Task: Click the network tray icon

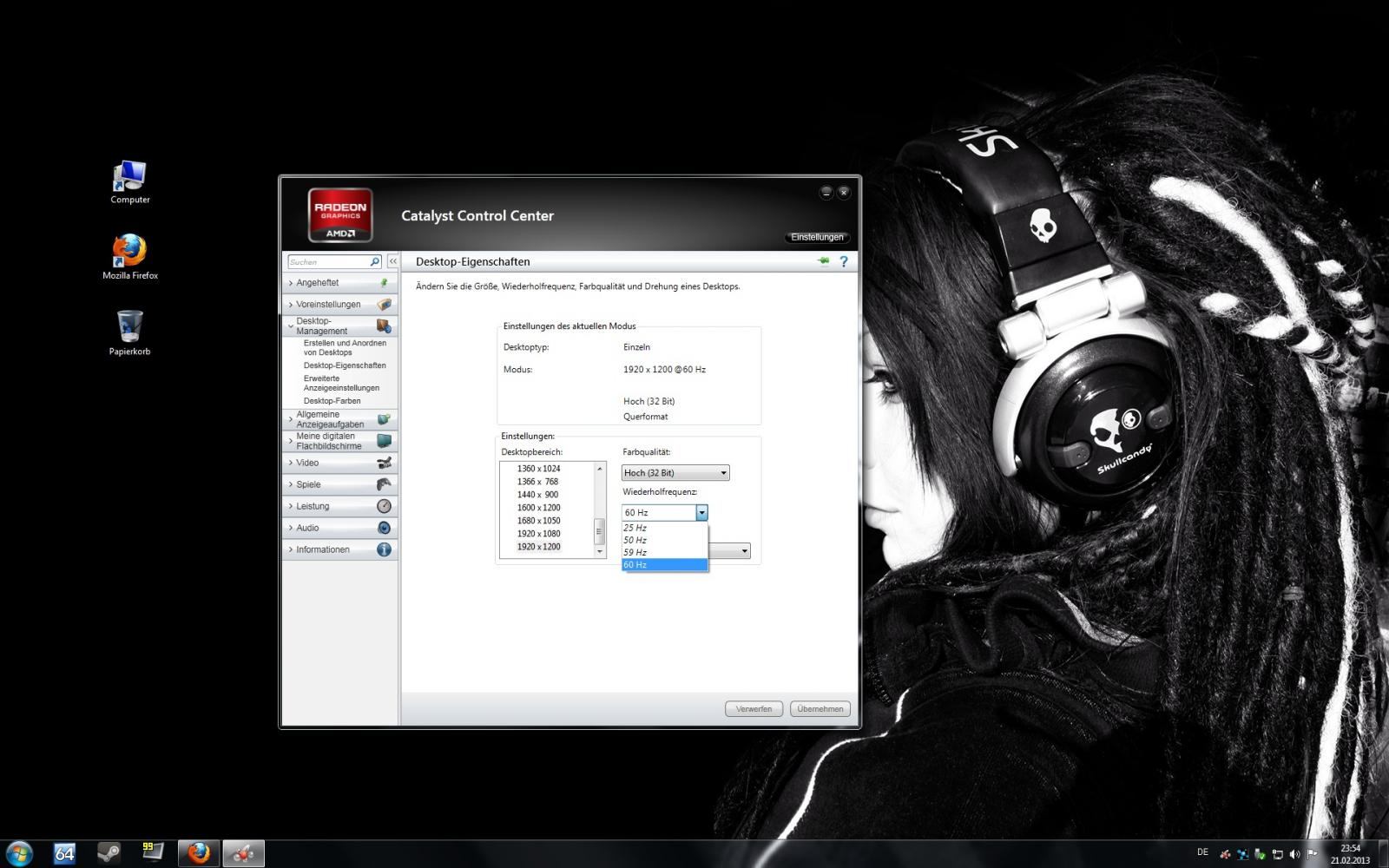Action: click(1277, 854)
